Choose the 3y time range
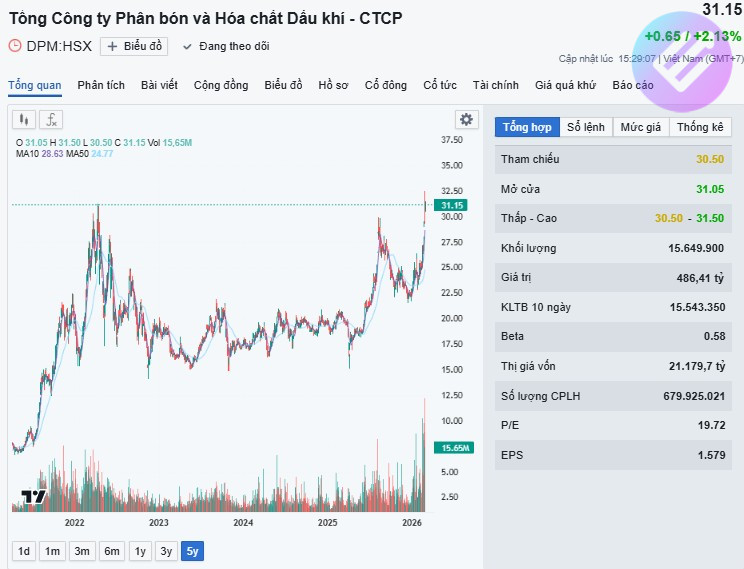This screenshot has height=569, width=744. pos(166,551)
